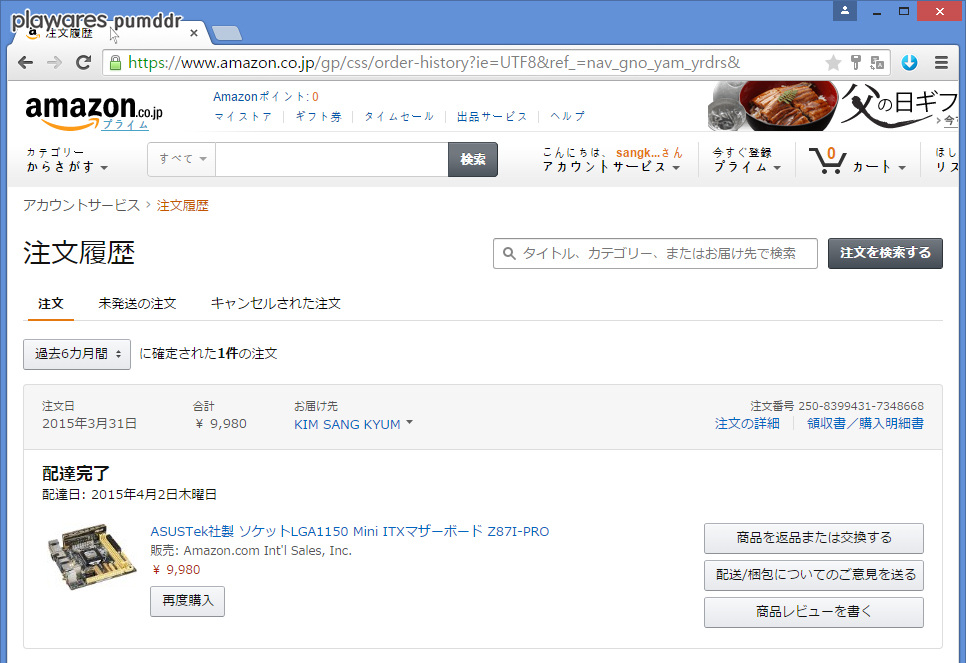
Task: Close the 注文履歴 browser tab
Action: click(x=193, y=33)
